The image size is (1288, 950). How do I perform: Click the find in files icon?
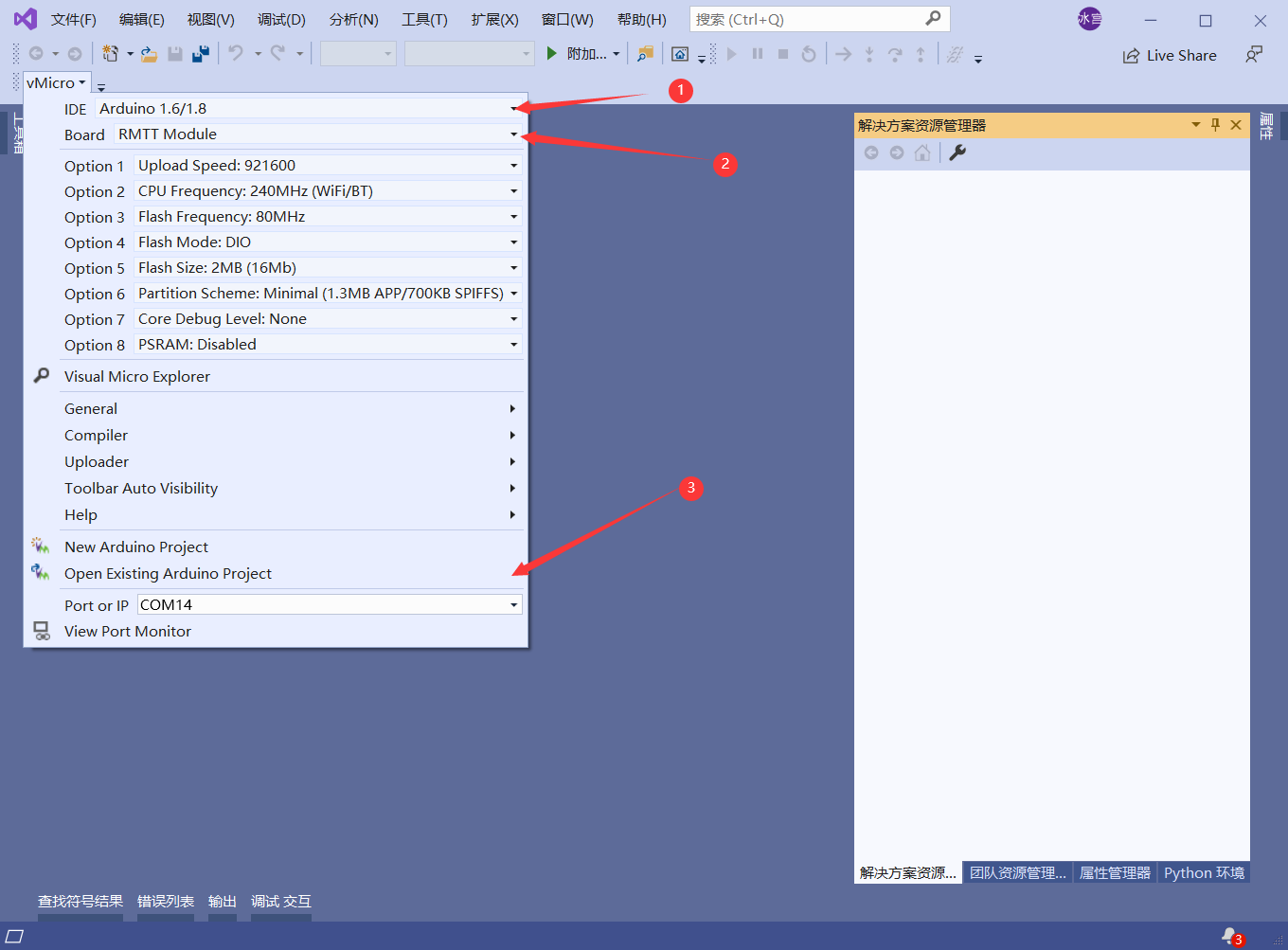click(645, 54)
